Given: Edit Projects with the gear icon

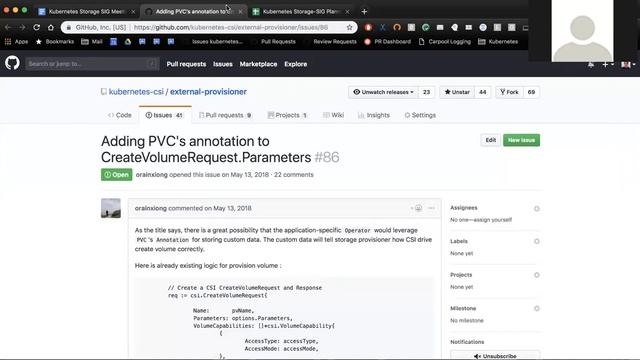Looking at the screenshot, I should coord(537,275).
